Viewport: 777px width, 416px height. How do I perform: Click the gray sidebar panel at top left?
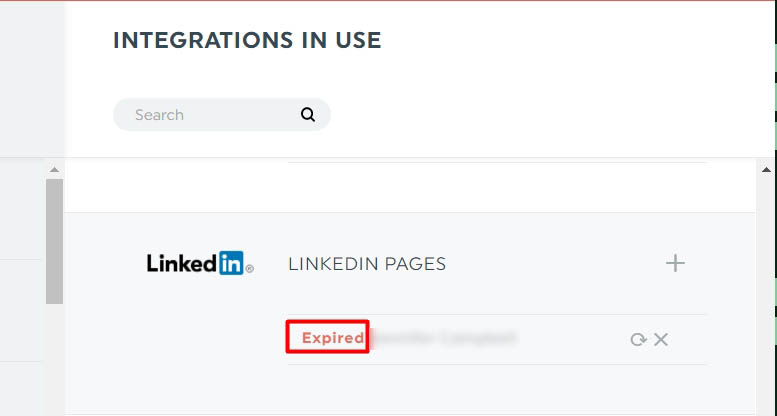click(x=32, y=78)
